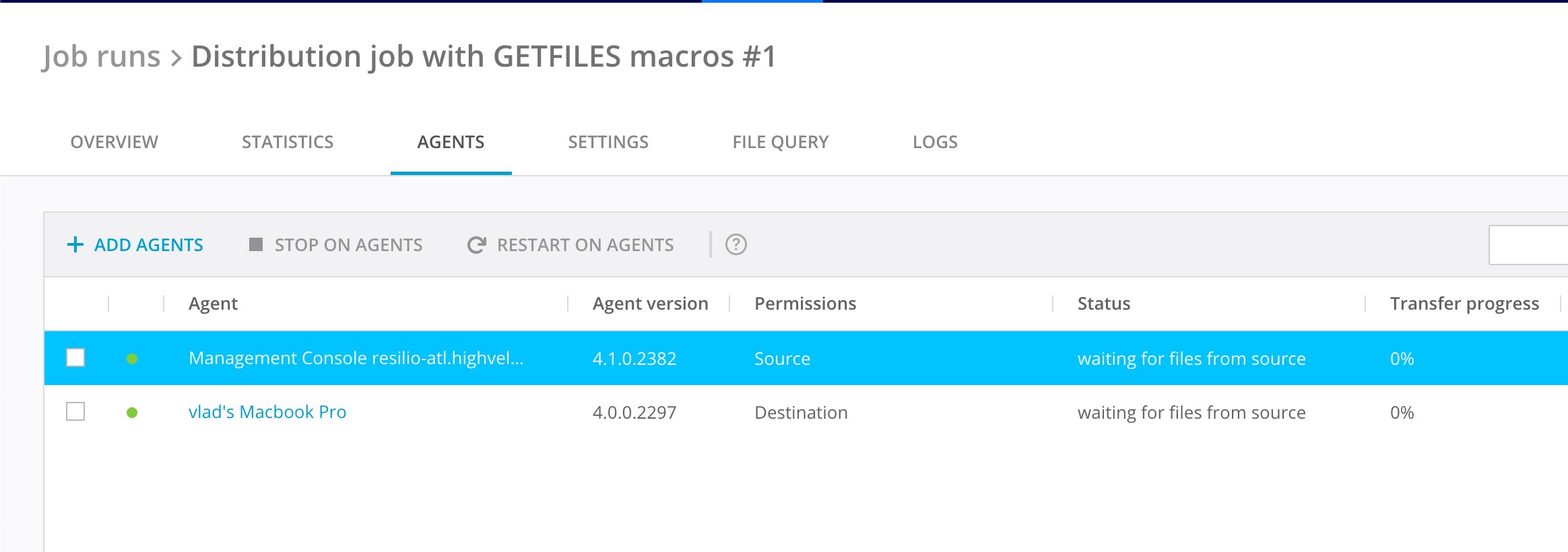
Task: Click the stop square icon
Action: [x=256, y=244]
